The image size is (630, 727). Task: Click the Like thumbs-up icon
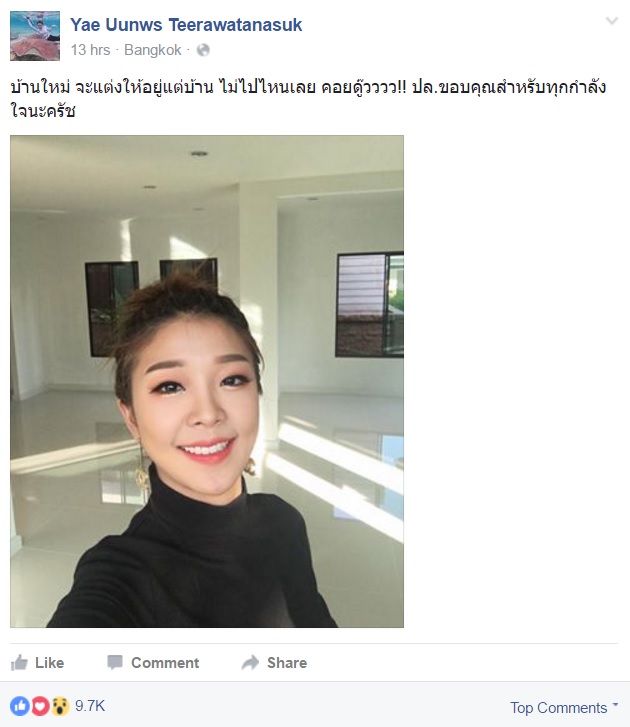coord(19,663)
